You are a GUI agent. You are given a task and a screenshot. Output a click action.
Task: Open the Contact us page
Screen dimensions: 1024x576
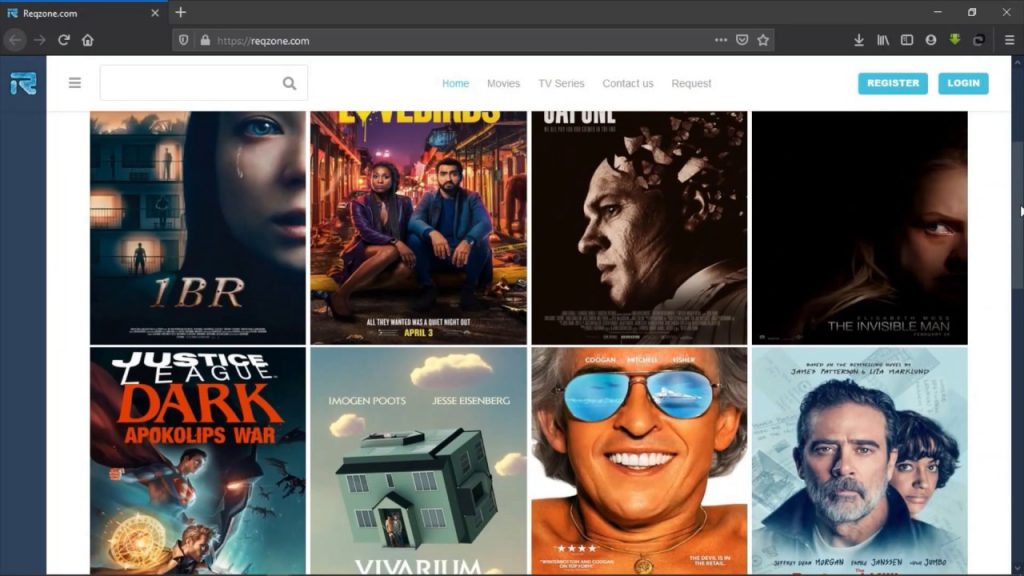628,84
